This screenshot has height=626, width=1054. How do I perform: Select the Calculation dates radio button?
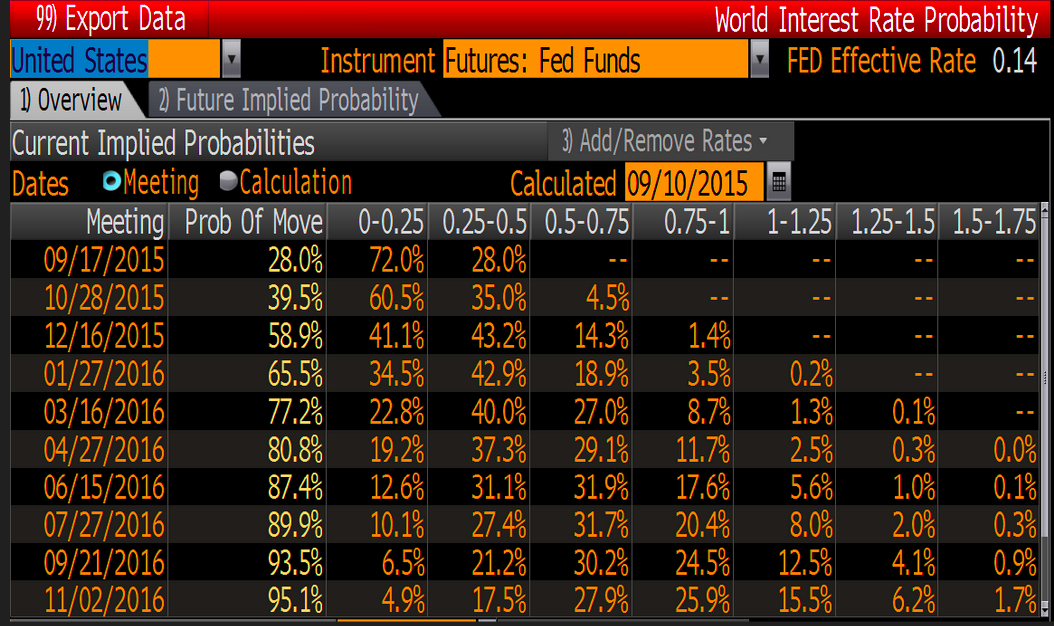(x=229, y=180)
